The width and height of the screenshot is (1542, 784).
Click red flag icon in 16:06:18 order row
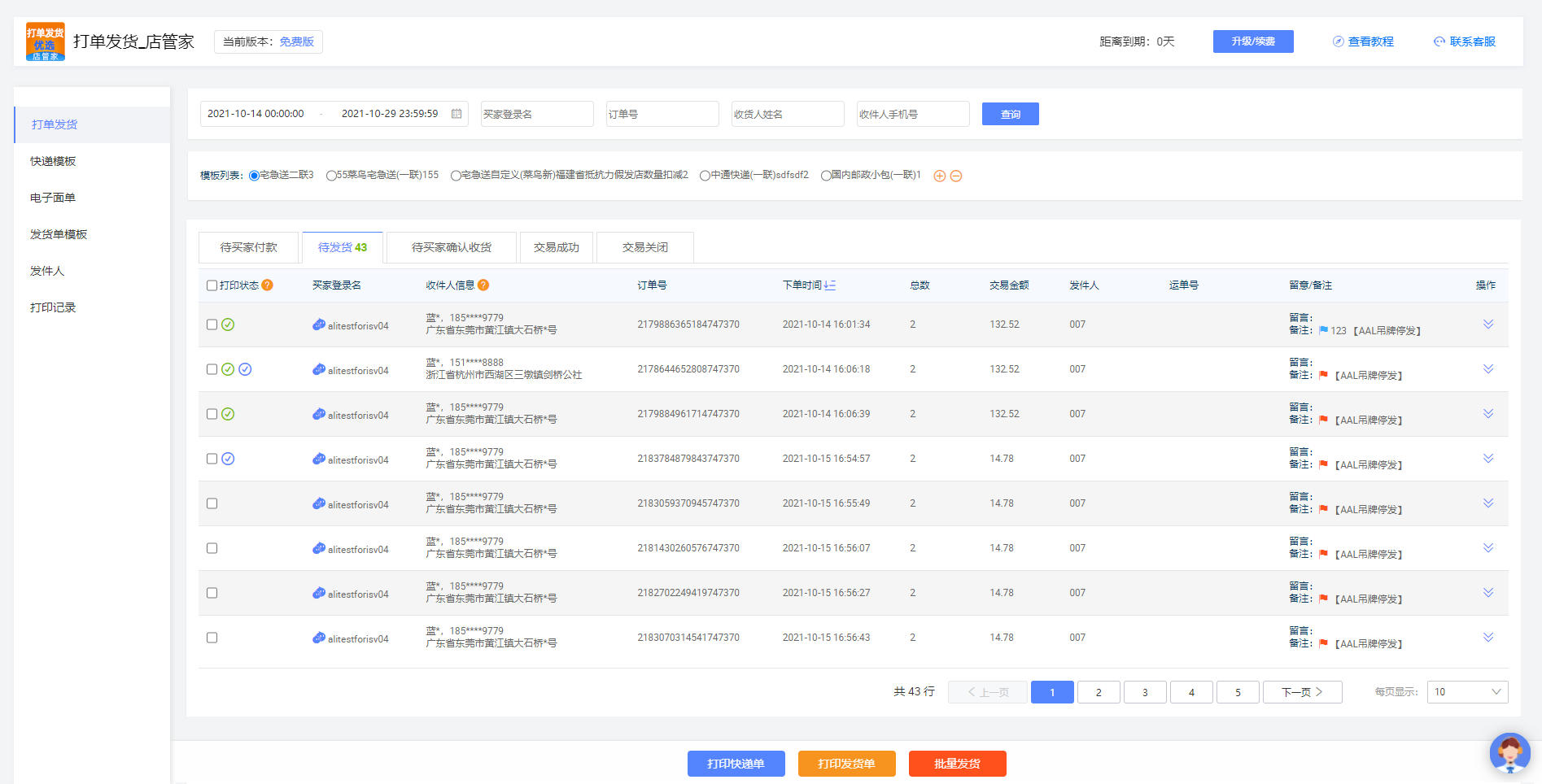(1323, 375)
